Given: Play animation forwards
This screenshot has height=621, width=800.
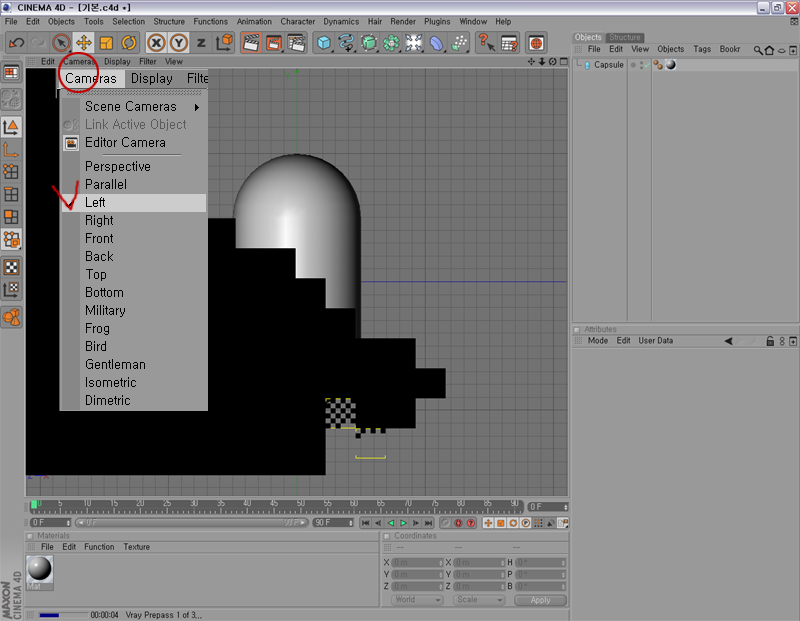Looking at the screenshot, I should (403, 523).
